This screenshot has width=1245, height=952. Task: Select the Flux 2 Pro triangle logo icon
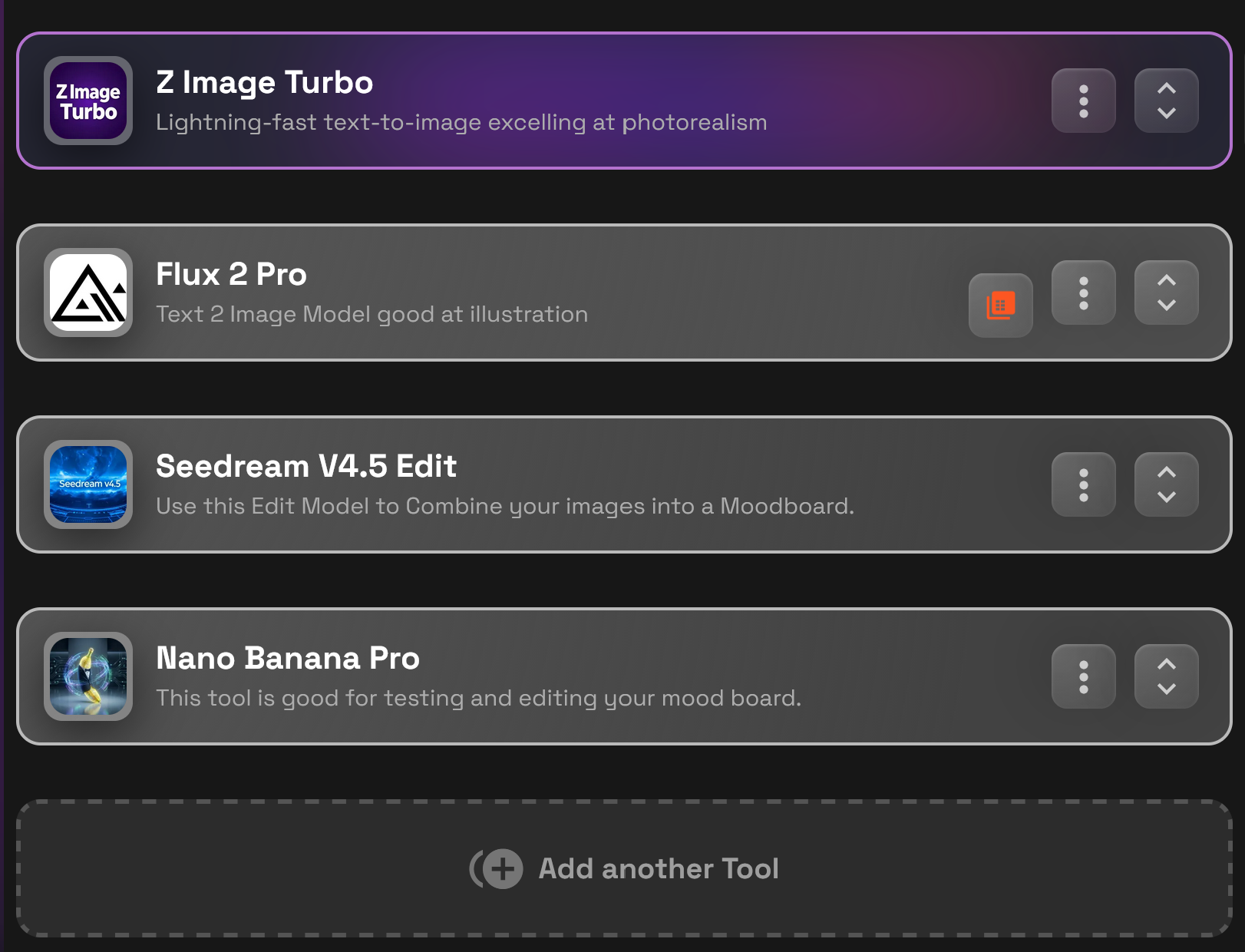point(87,293)
